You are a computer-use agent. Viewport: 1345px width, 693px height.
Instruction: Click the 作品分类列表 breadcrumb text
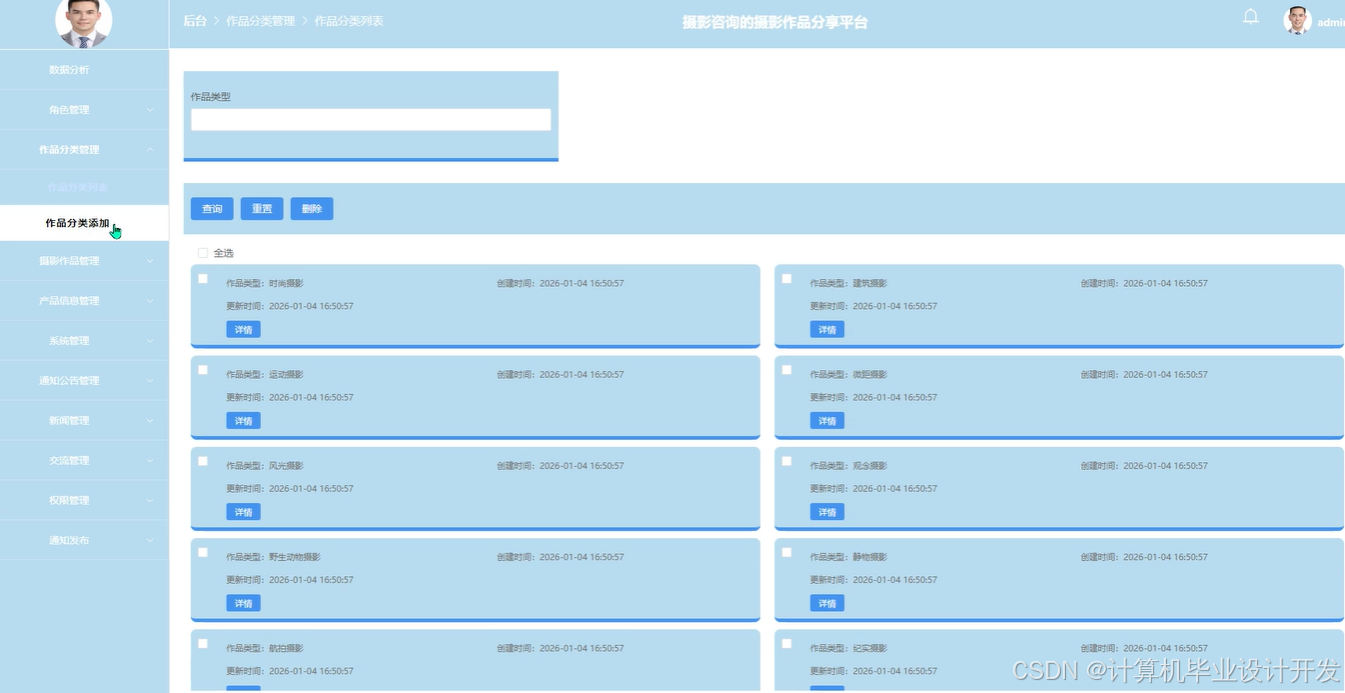coord(349,21)
